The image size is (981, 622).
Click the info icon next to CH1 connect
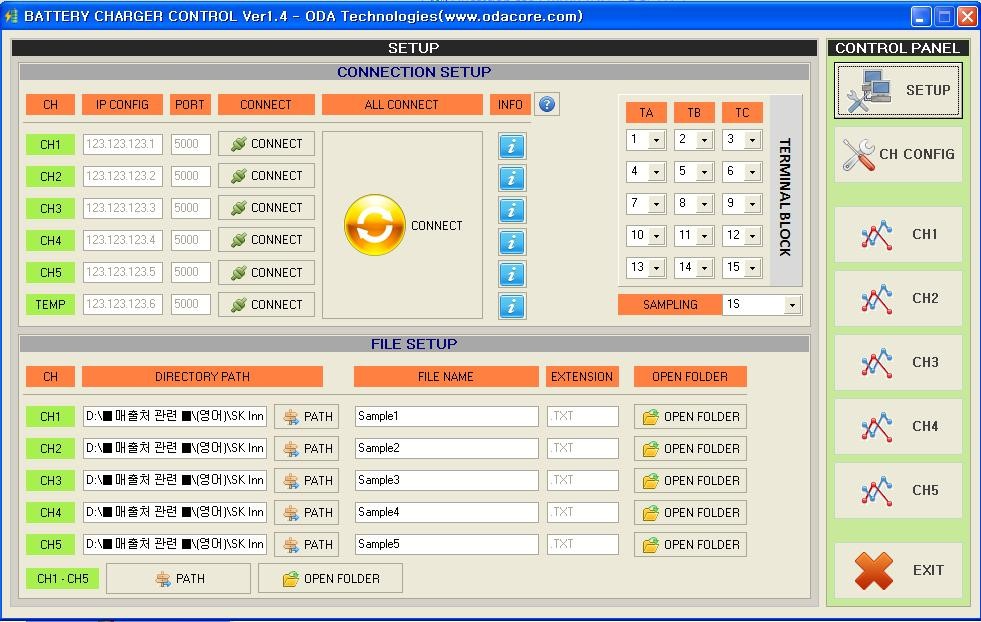click(512, 146)
